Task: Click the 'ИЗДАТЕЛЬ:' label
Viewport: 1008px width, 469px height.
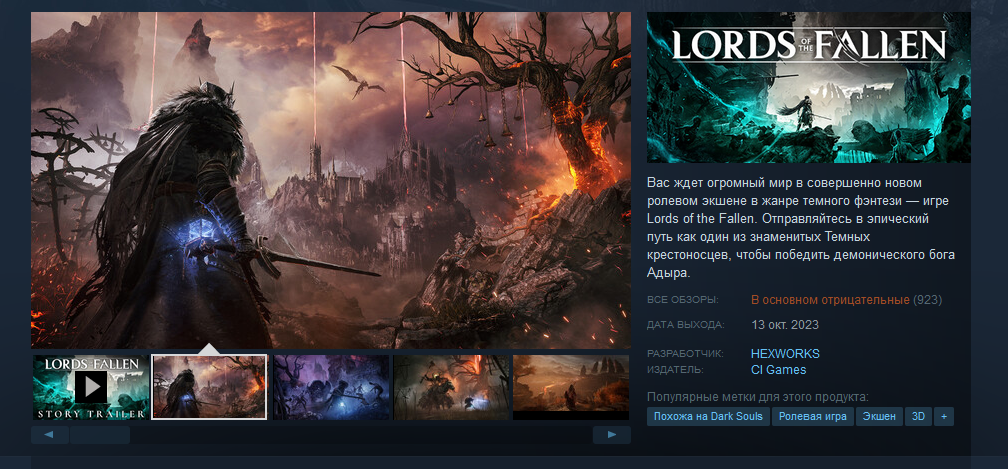Action: (x=676, y=370)
